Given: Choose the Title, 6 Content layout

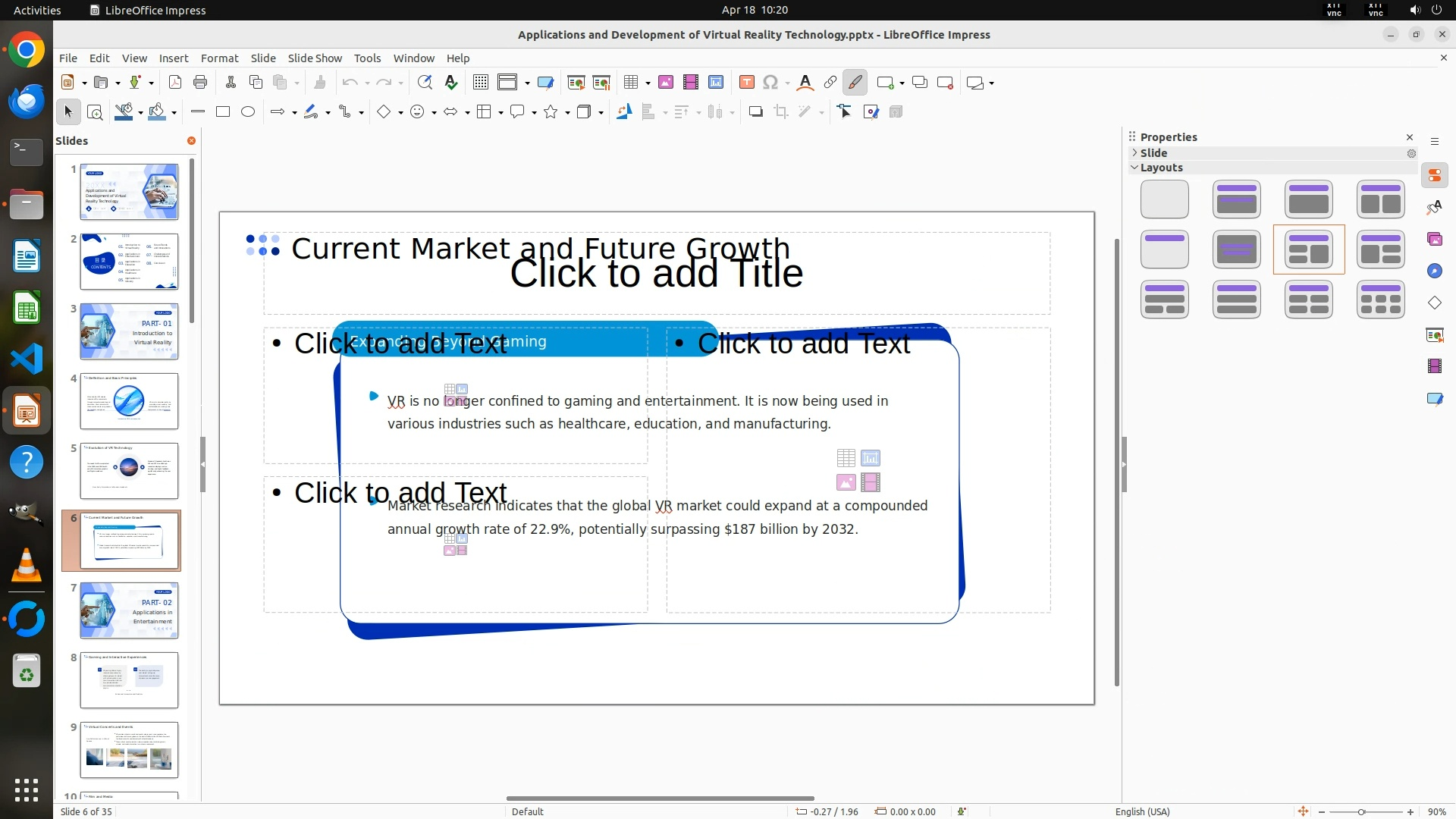Looking at the screenshot, I should tap(1380, 300).
